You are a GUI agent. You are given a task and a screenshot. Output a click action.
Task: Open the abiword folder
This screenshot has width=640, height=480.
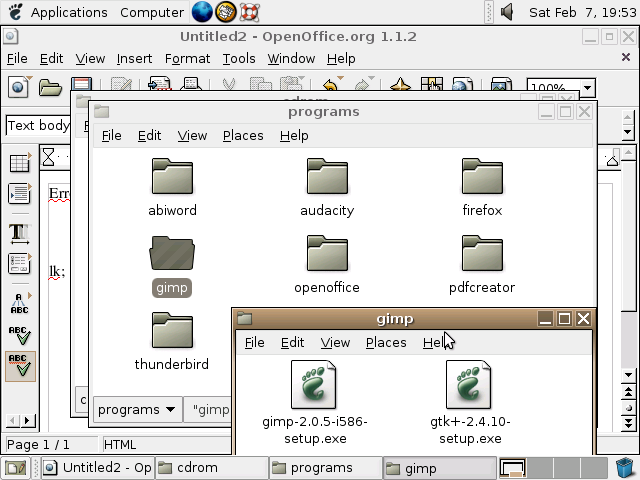[x=172, y=178]
